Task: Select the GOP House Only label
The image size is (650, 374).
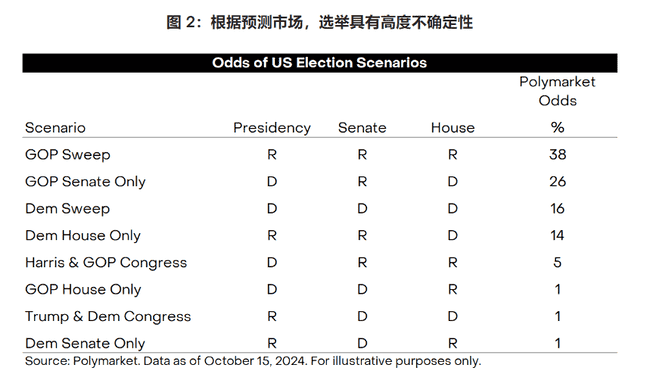Action: pos(83,289)
